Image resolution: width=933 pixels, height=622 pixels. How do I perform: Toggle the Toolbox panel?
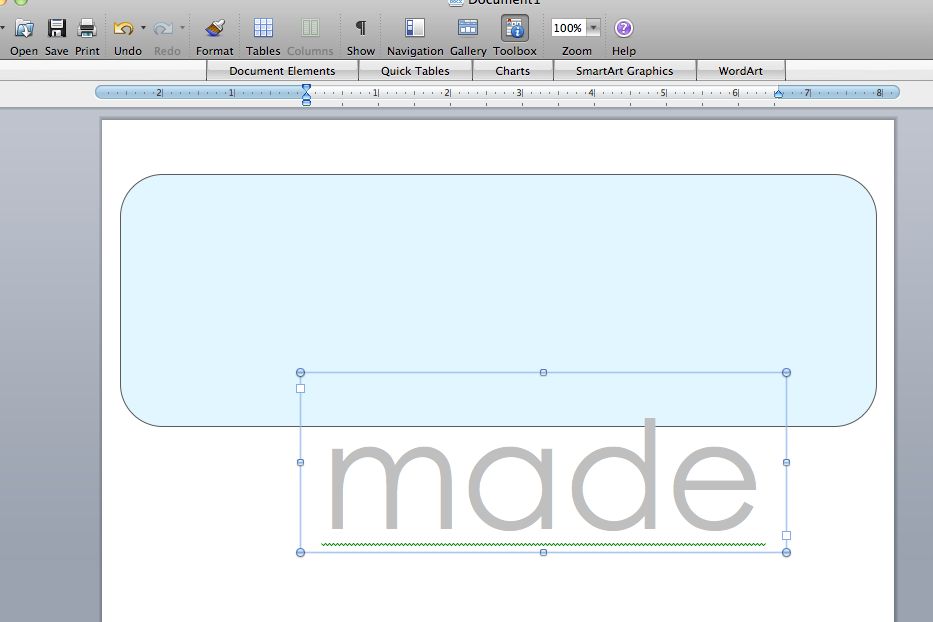point(515,28)
